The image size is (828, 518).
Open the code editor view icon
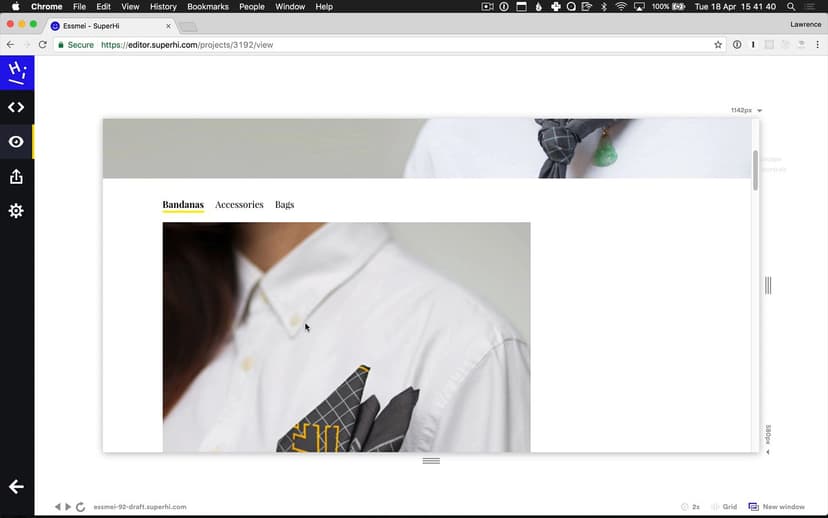(x=16, y=107)
